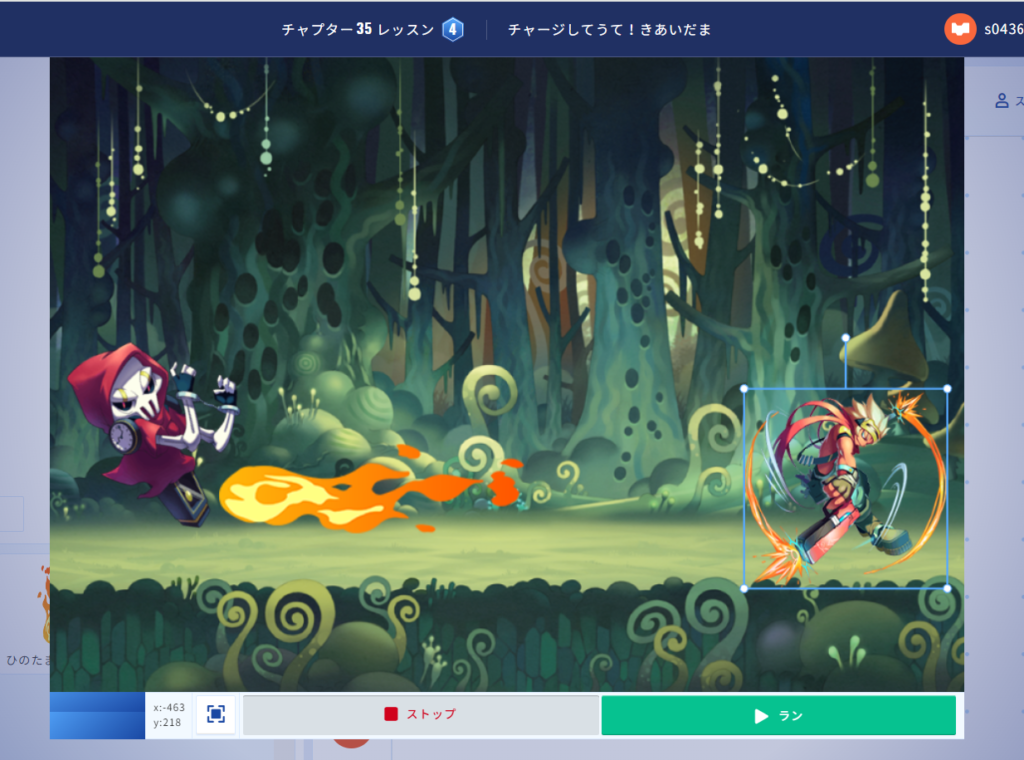Select the red-hooded skeleton sprite
This screenshot has height=760, width=1024.
click(x=153, y=434)
